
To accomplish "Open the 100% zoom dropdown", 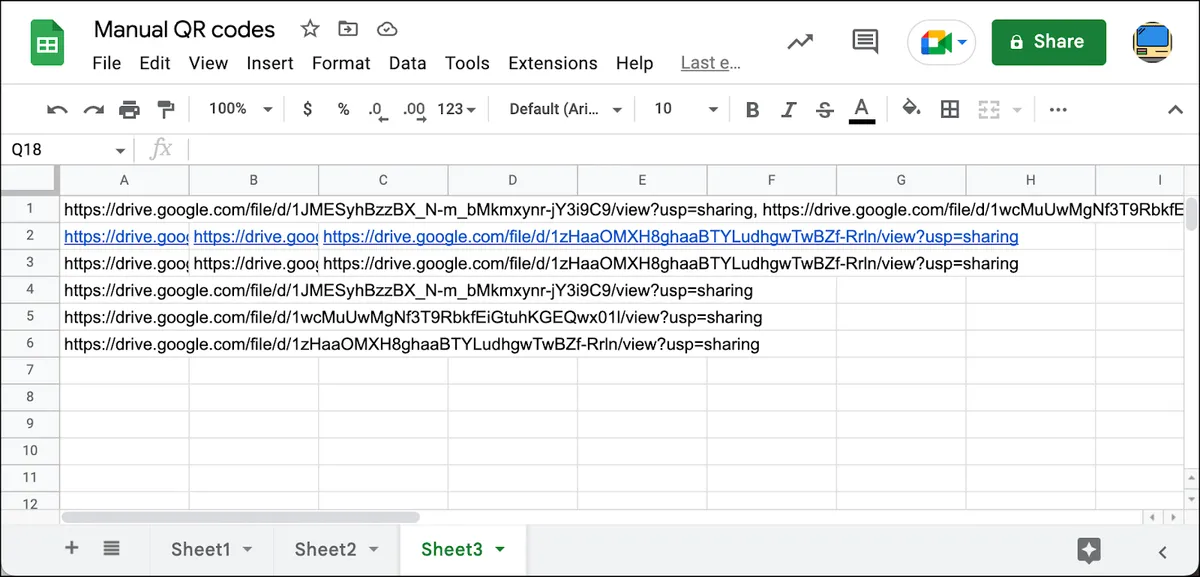I will [x=240, y=109].
